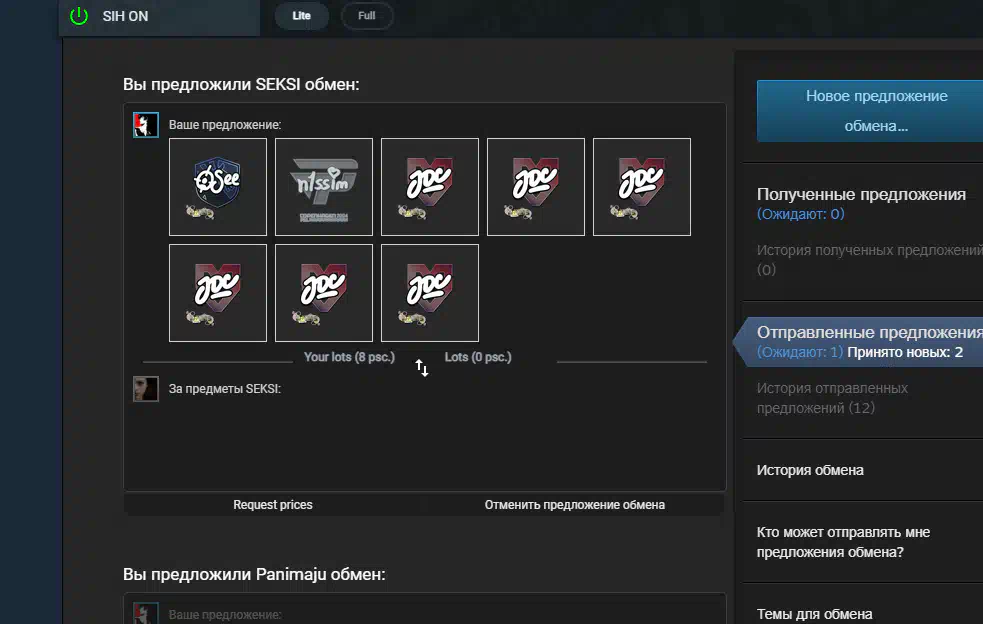Click the swap lots arrows icon
Viewport: 983px width, 624px height.
pyautogui.click(x=422, y=368)
